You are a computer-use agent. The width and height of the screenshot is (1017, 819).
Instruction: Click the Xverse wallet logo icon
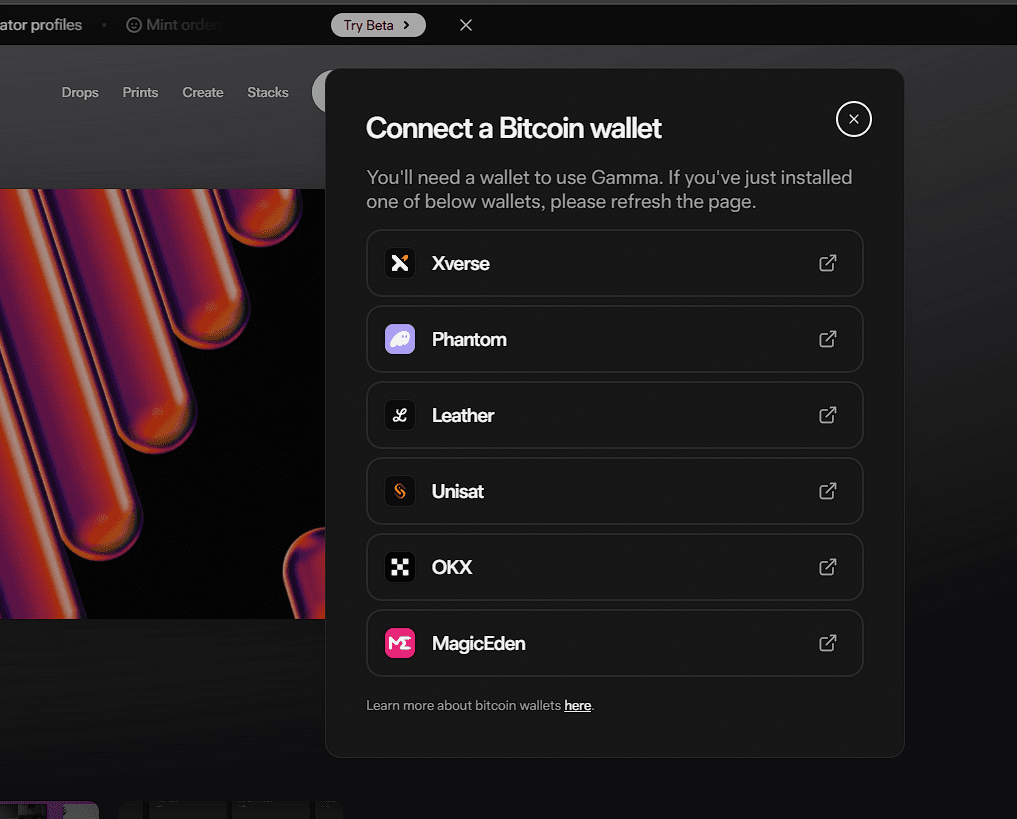(400, 263)
